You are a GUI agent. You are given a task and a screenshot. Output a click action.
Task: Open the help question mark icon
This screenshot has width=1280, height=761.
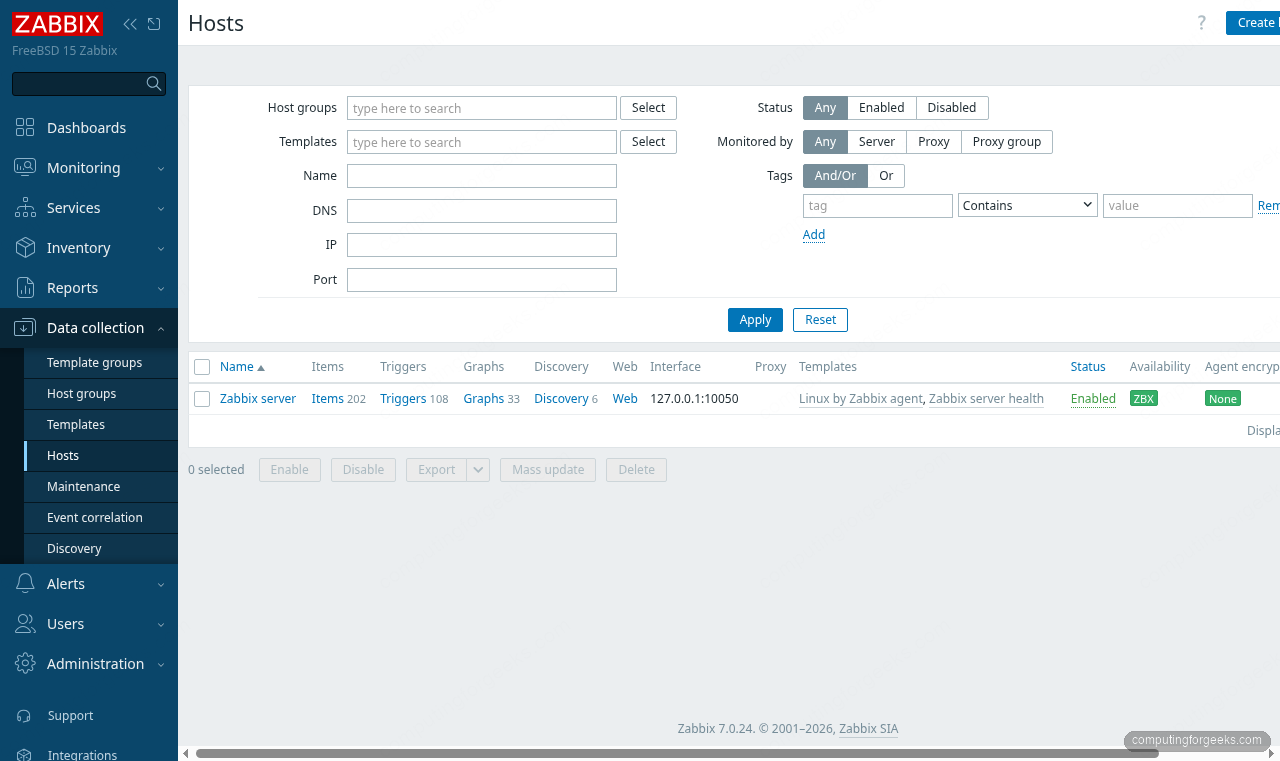1201,22
